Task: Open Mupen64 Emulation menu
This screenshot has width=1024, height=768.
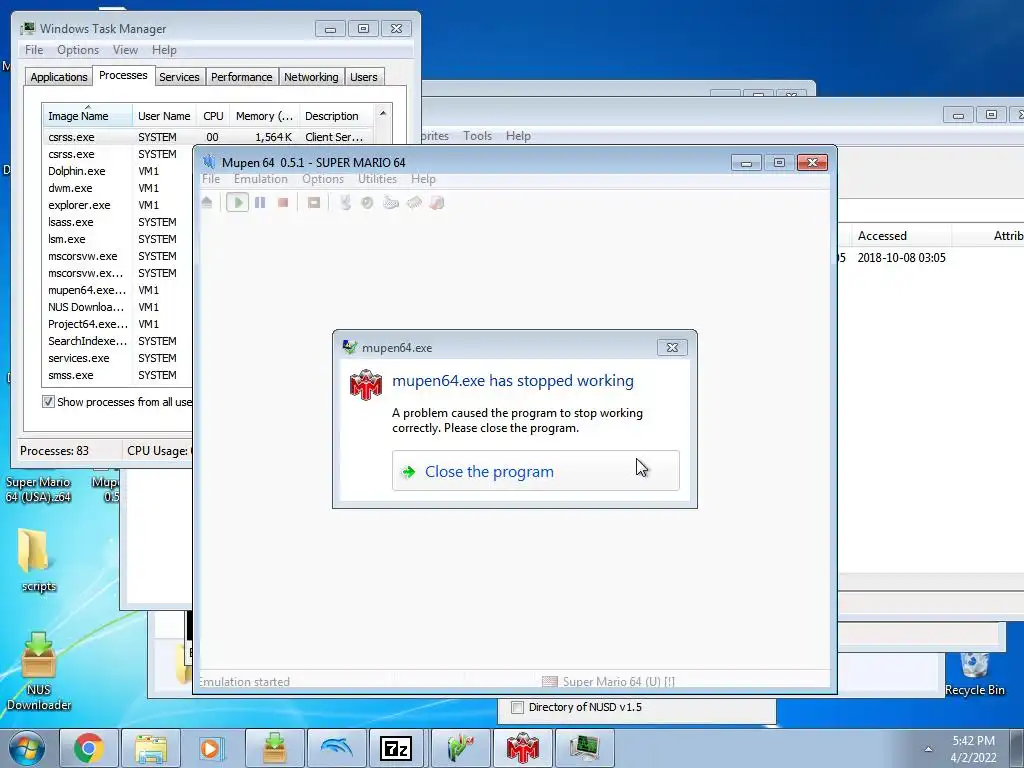Action: click(261, 179)
